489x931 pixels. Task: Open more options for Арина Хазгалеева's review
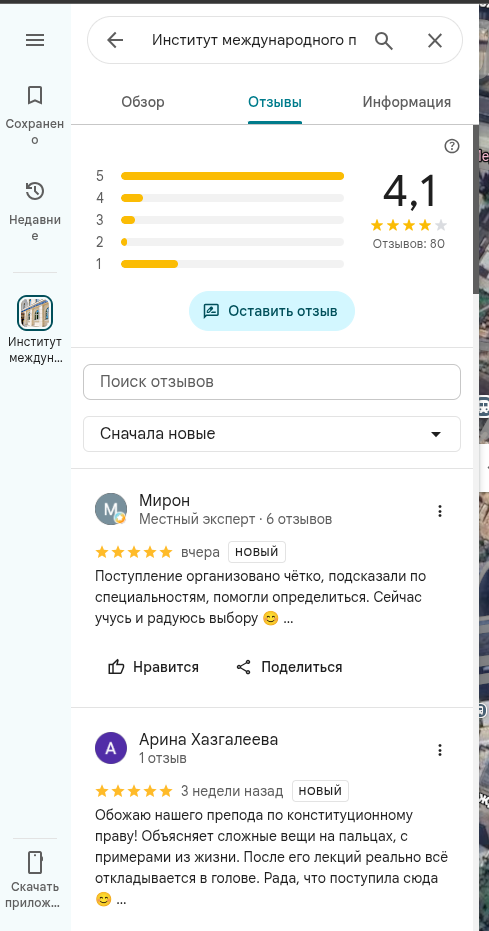[x=440, y=750]
